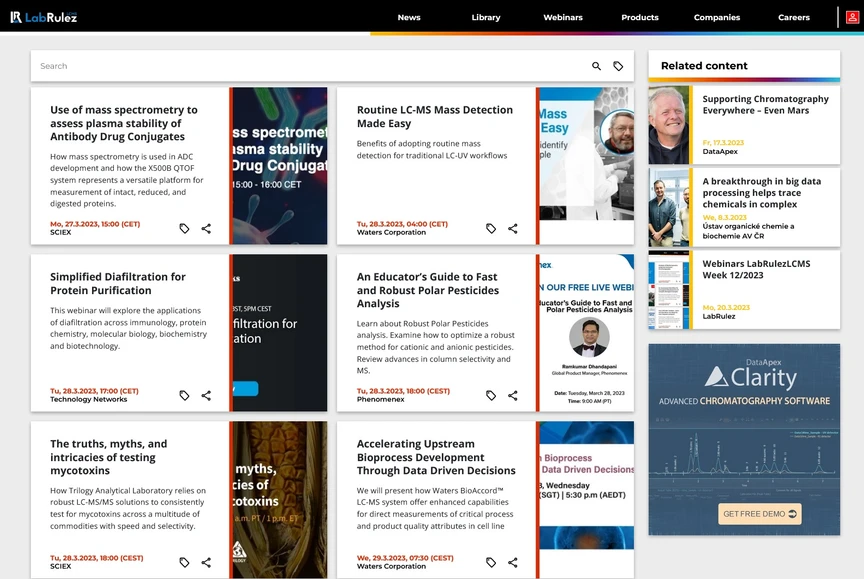
Task: Open the News menu
Action: coord(409,17)
